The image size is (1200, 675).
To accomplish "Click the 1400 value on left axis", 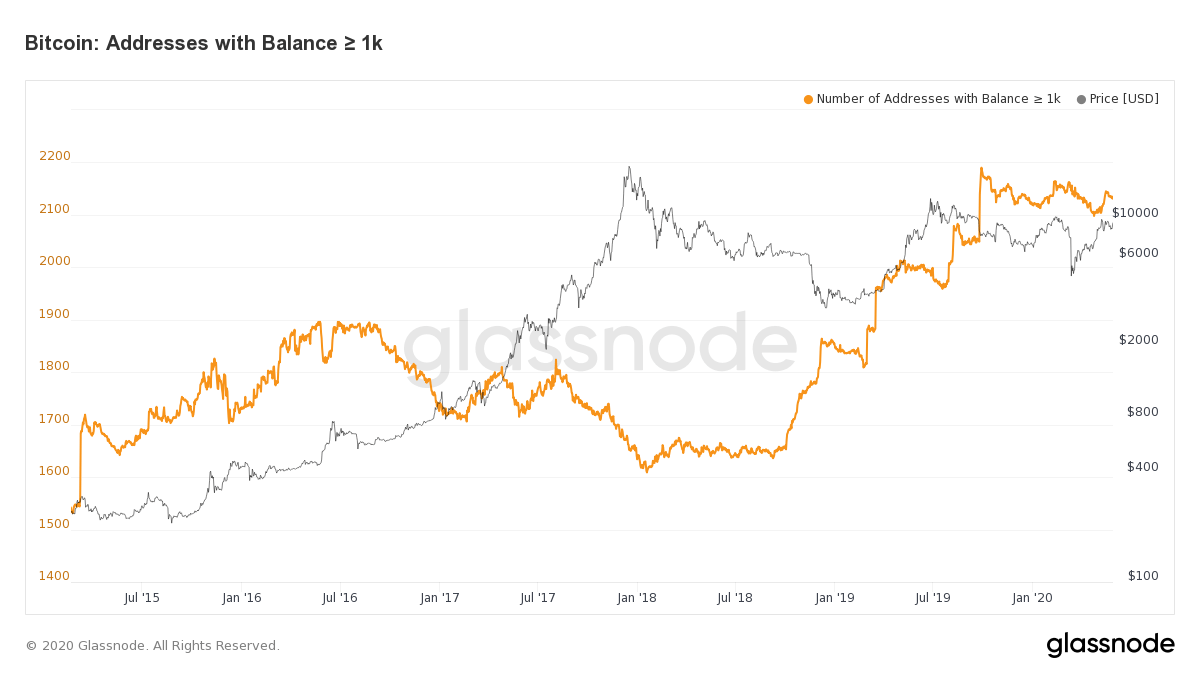I will click(55, 576).
